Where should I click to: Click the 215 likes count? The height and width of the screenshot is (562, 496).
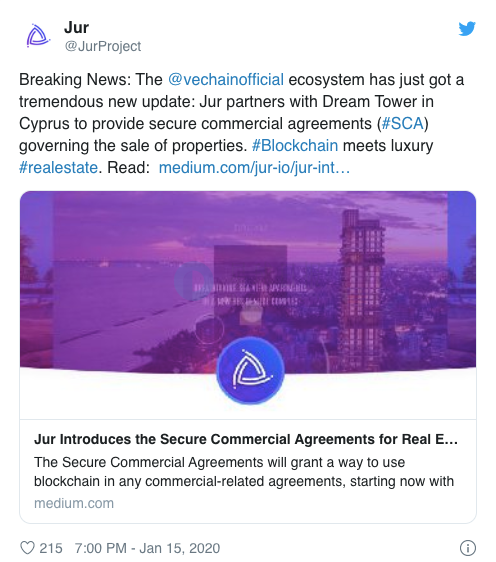click(51, 548)
